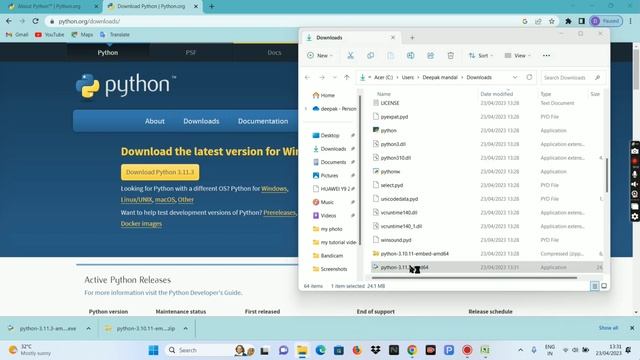
Task: Open recent locations chevron near the up arrow
Action: point(334,78)
